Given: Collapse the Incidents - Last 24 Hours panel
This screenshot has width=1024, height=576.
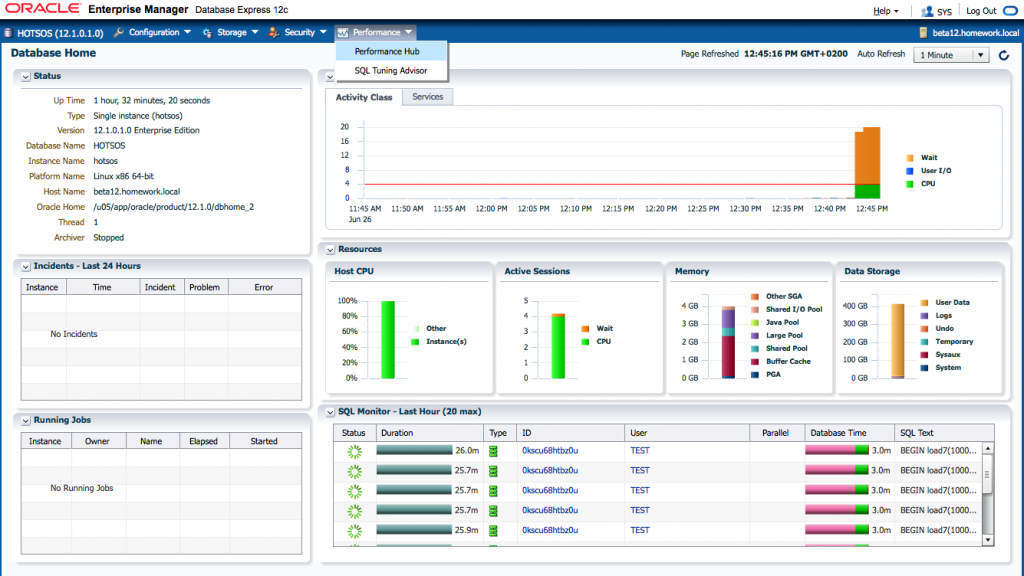Looking at the screenshot, I should pos(25,266).
